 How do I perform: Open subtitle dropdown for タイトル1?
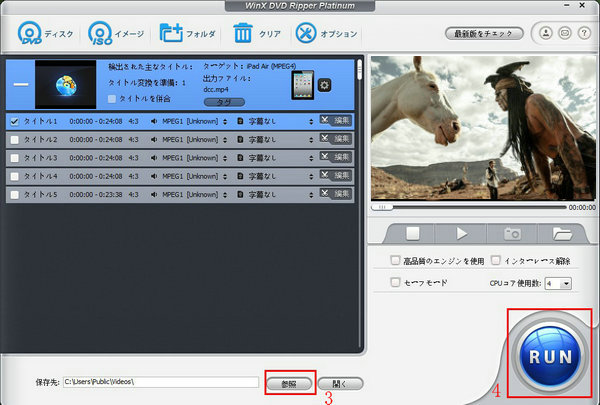[x=311, y=122]
